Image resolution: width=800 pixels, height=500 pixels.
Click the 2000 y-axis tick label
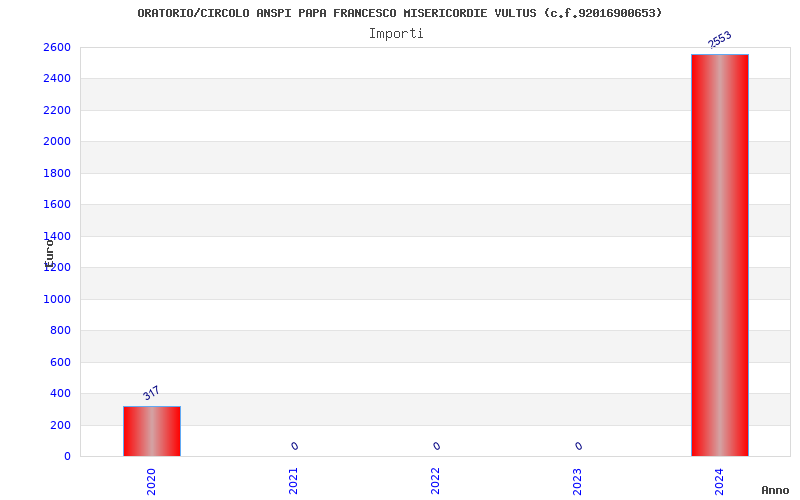coord(57,141)
